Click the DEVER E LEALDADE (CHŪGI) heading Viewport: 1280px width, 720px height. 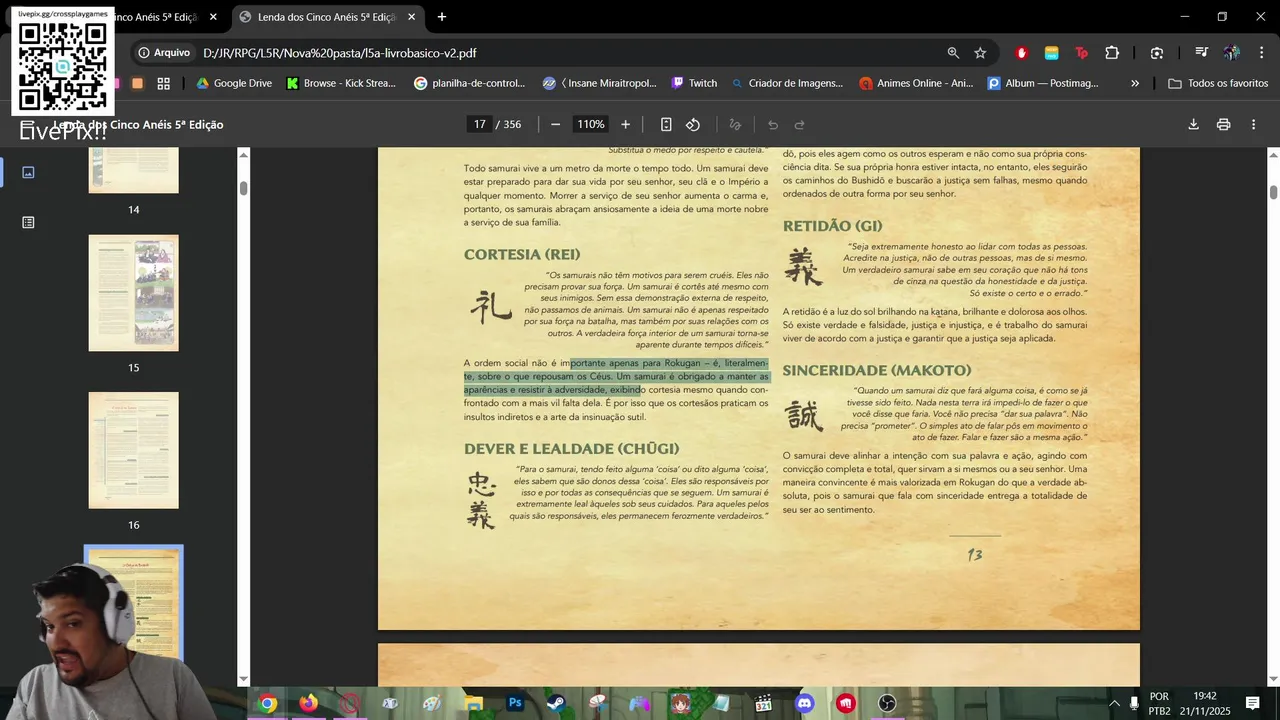tap(571, 448)
